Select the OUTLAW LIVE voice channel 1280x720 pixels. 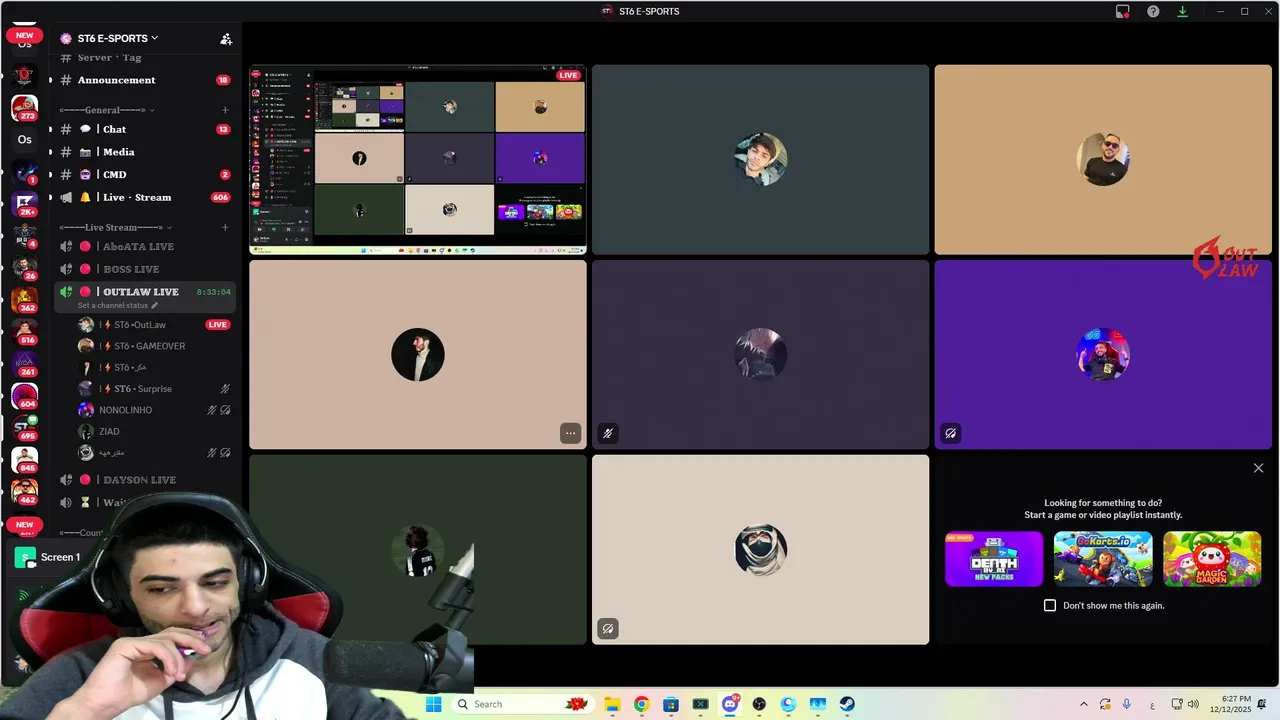point(145,291)
